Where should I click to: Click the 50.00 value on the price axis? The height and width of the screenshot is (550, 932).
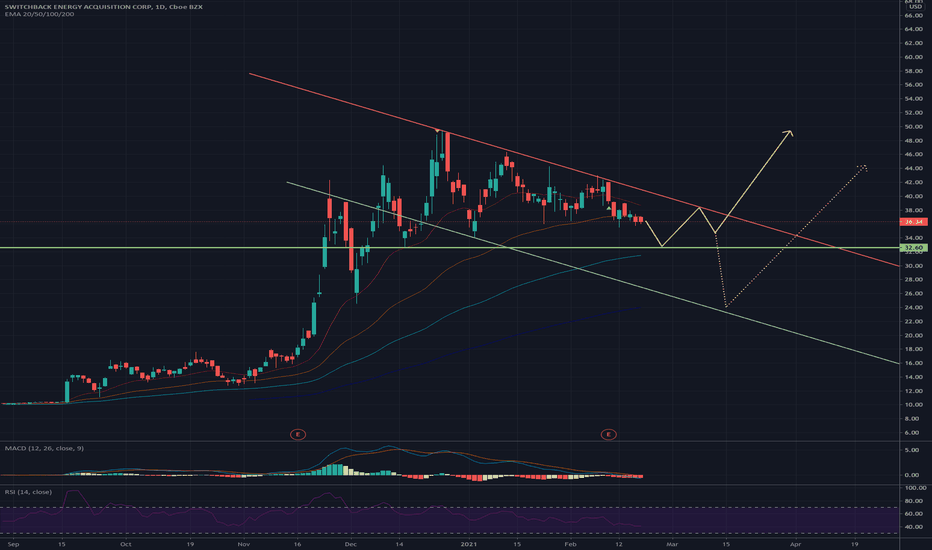[x=914, y=127]
